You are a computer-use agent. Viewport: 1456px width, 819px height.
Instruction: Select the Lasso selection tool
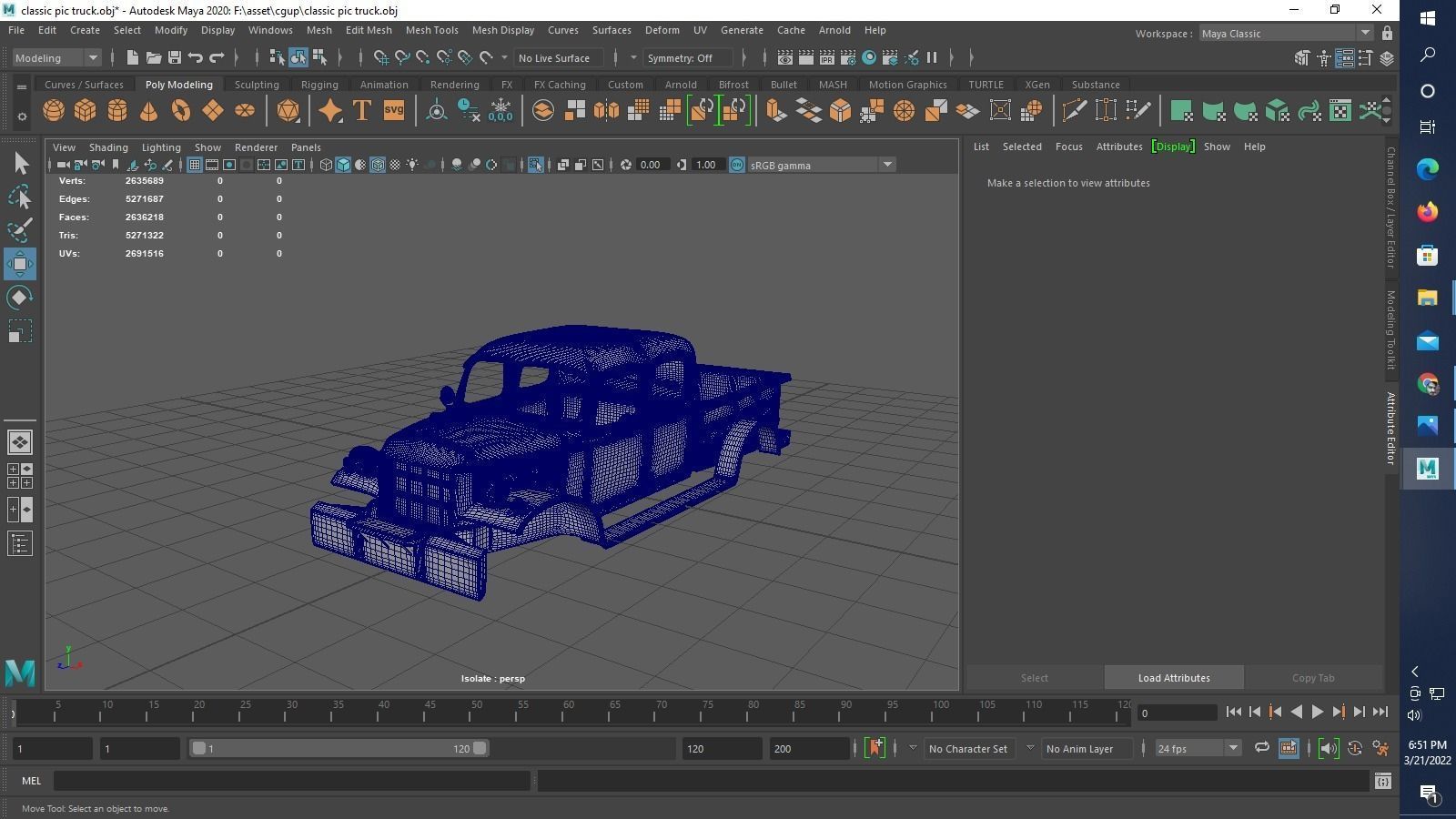click(x=20, y=197)
